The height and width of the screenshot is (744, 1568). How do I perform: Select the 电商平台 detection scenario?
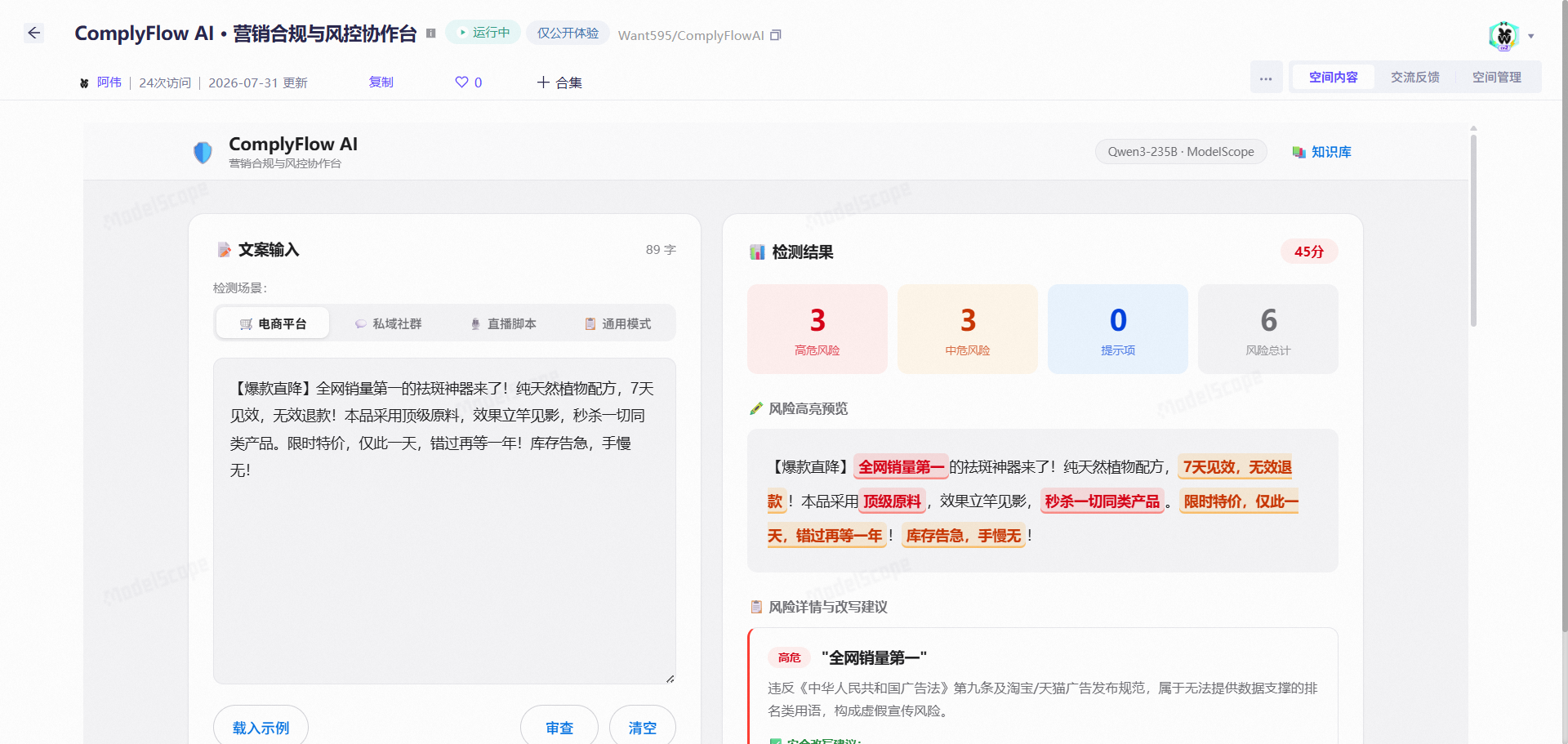[273, 323]
